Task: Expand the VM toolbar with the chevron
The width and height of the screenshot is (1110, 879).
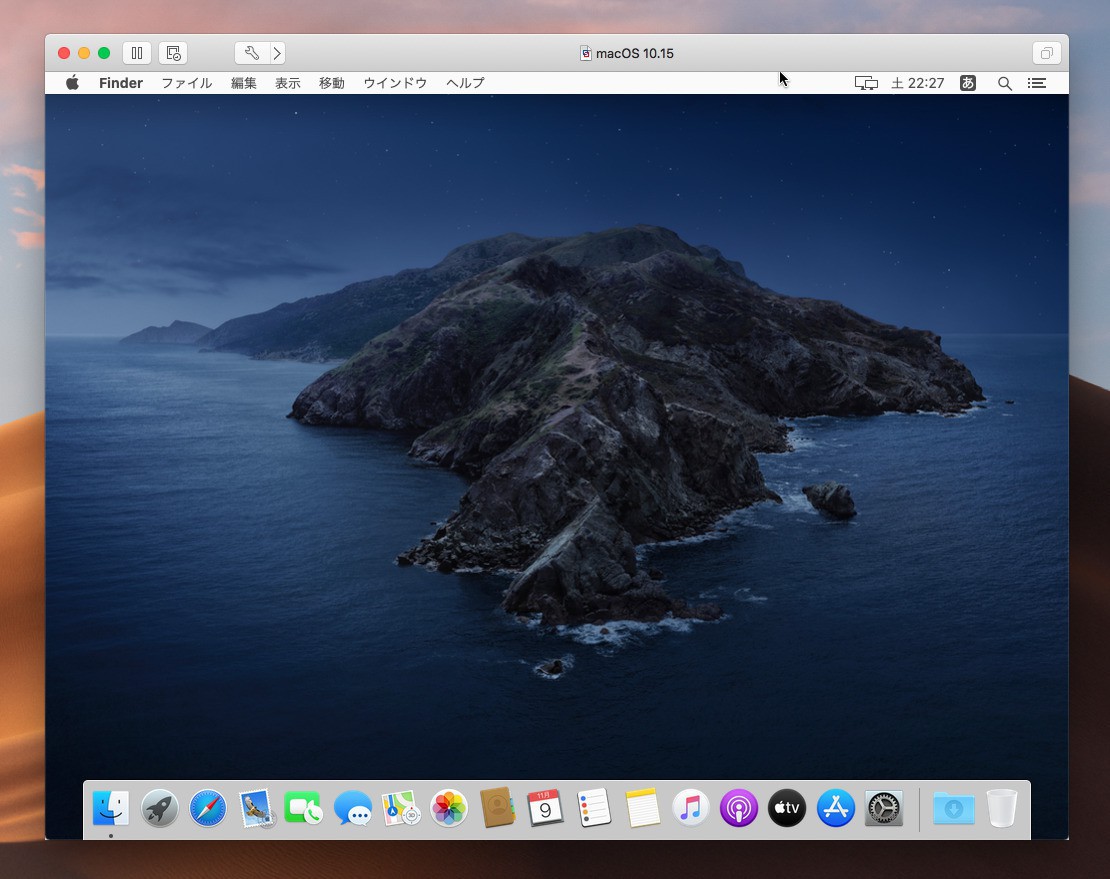Action: point(277,52)
